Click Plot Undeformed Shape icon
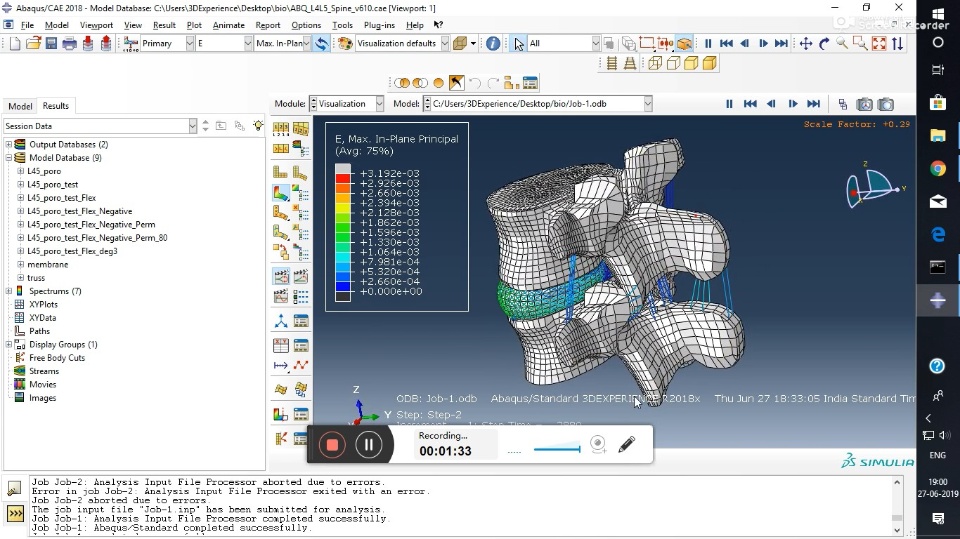Image resolution: width=960 pixels, height=539 pixels. [281, 173]
